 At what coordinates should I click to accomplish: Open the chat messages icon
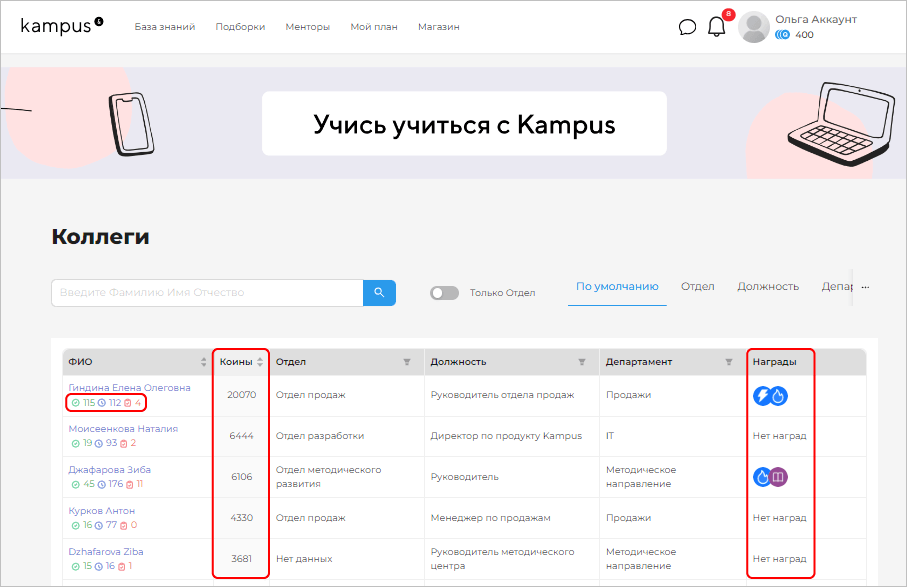[686, 27]
